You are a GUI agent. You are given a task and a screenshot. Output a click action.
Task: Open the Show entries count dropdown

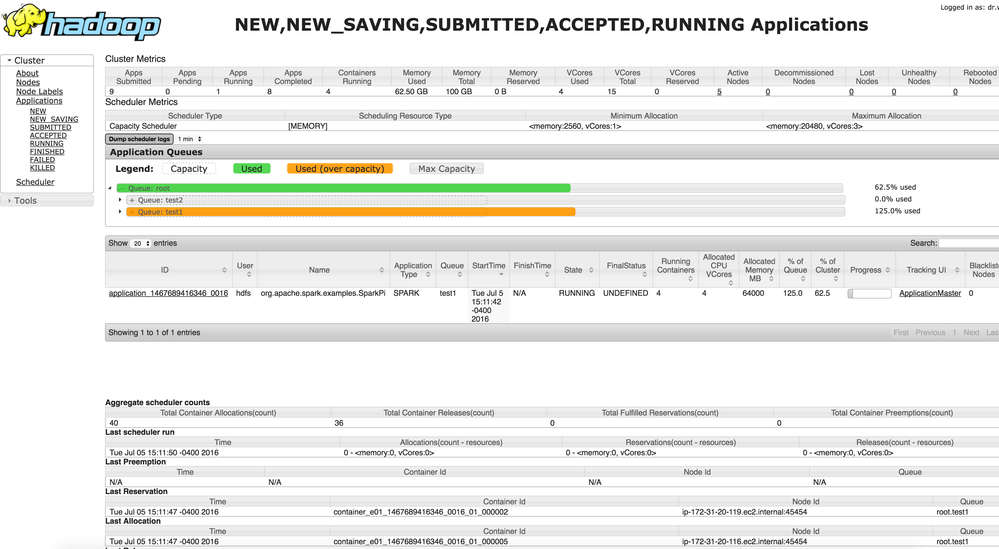coord(141,243)
